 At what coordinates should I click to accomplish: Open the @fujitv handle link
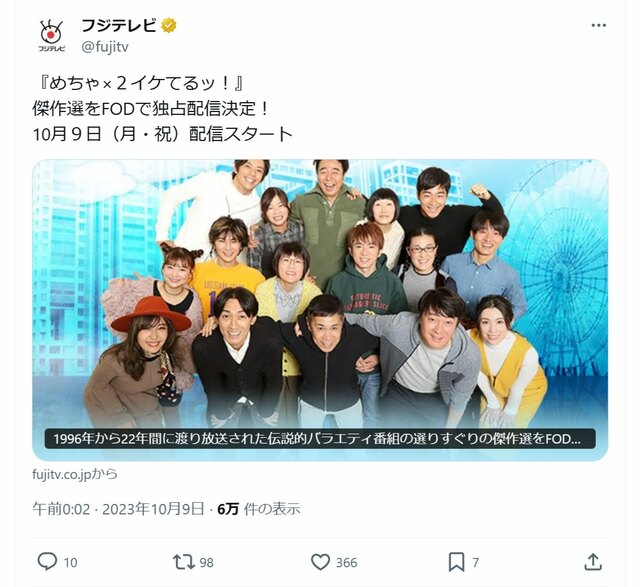click(x=105, y=47)
